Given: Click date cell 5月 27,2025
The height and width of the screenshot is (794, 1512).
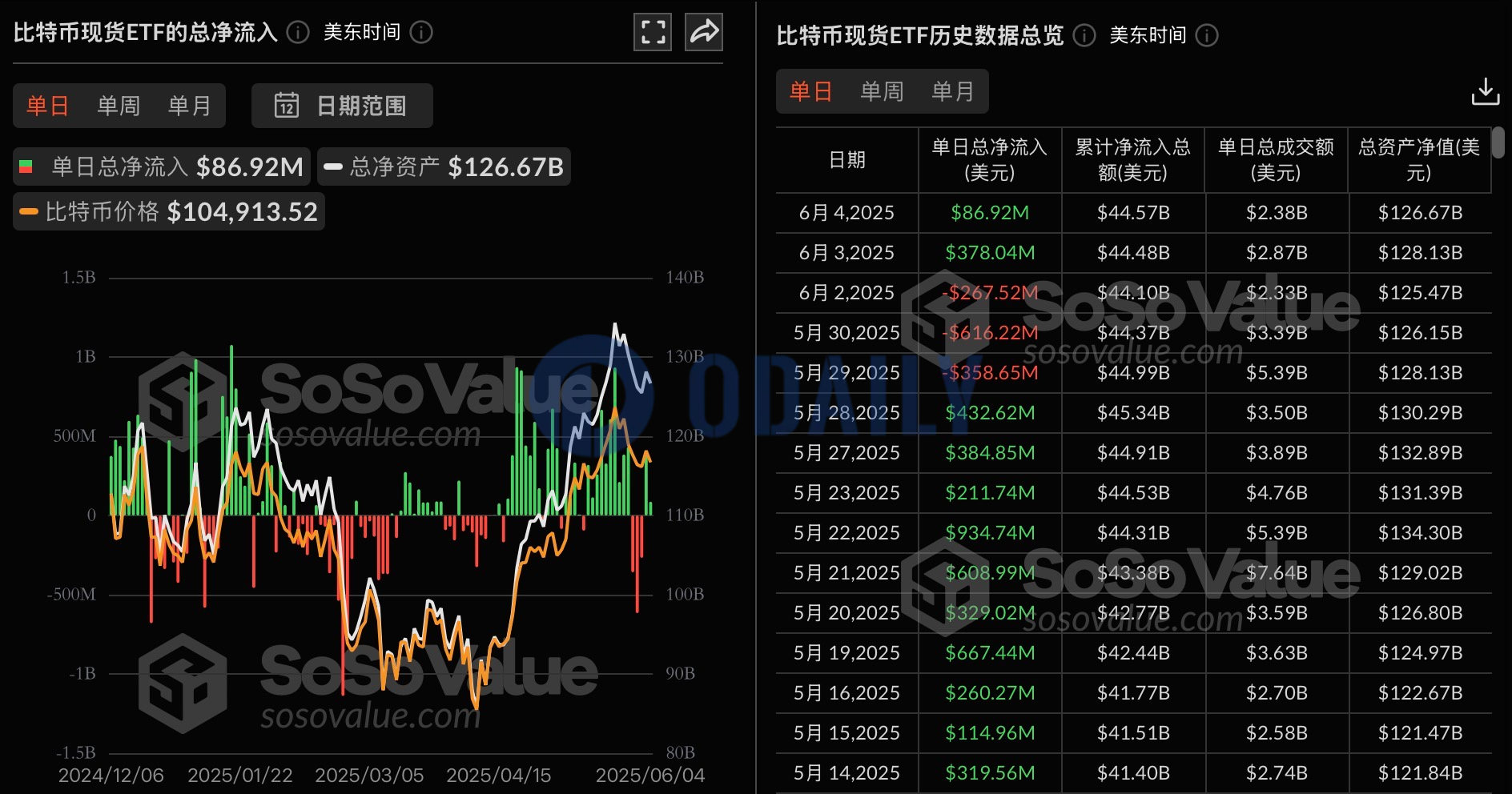Looking at the screenshot, I should 846,453.
